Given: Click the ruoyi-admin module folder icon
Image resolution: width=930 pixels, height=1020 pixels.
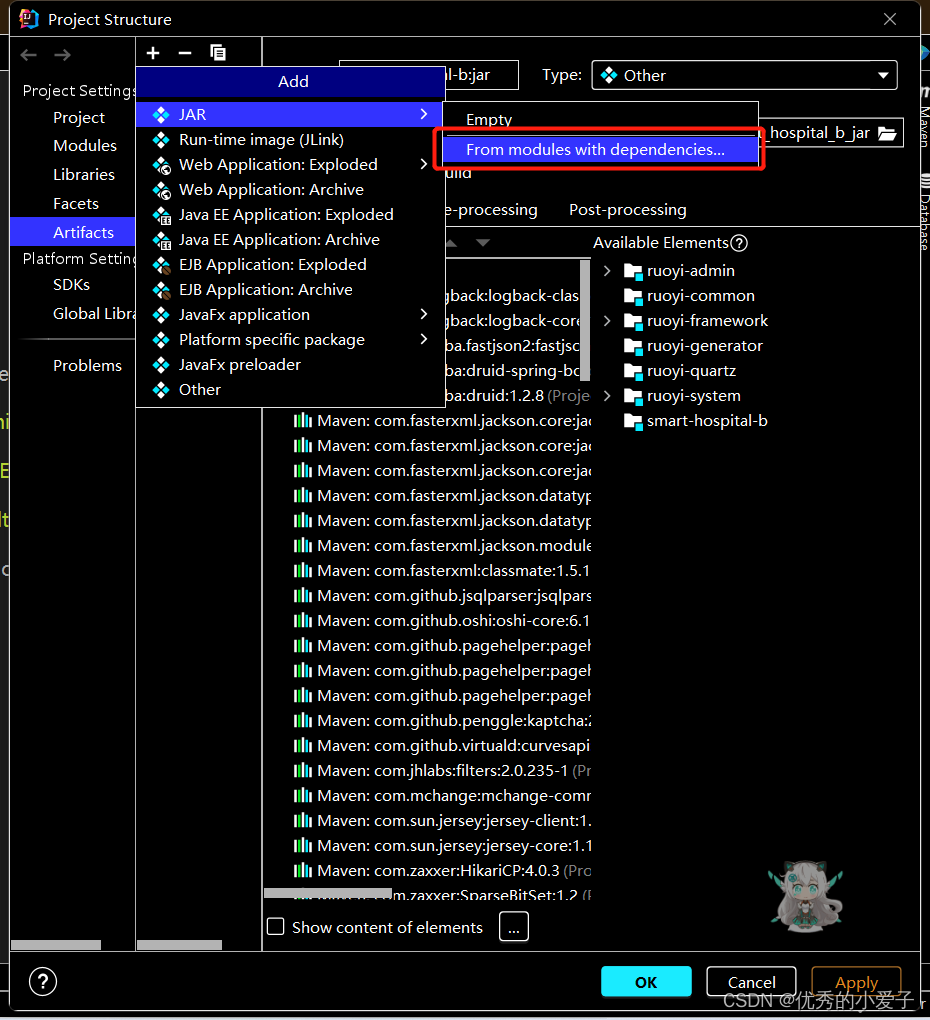Looking at the screenshot, I should pos(633,271).
